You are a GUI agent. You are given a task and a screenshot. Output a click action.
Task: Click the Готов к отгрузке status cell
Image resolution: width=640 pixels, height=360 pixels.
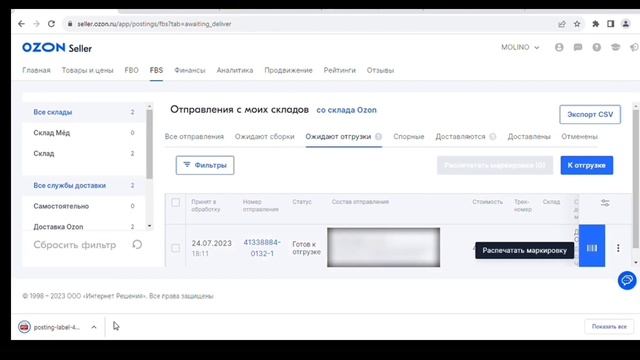(x=307, y=248)
